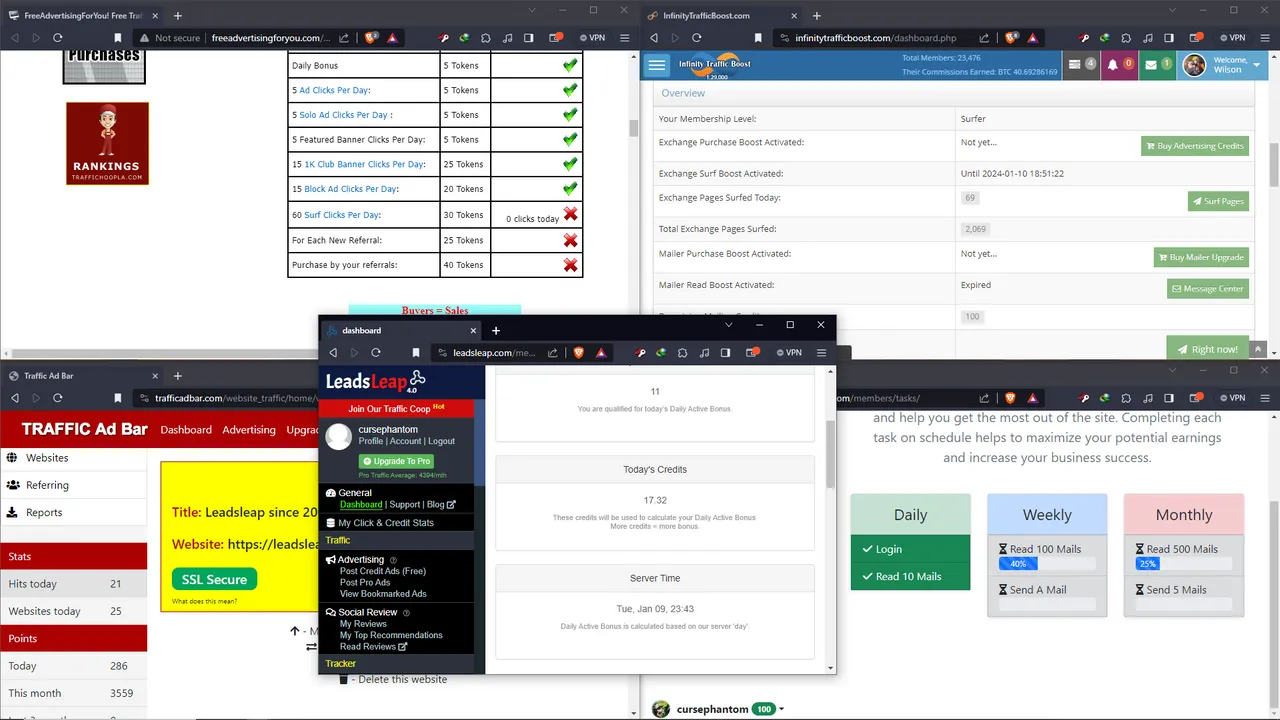Reload the LeadsLeap dashboard page
Image resolution: width=1280 pixels, height=720 pixels.
tap(376, 352)
